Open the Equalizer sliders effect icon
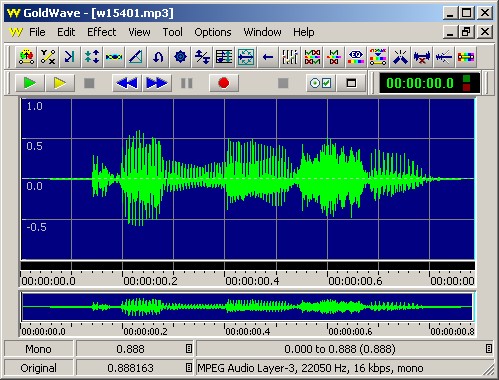This screenshot has width=499, height=380. (290, 57)
